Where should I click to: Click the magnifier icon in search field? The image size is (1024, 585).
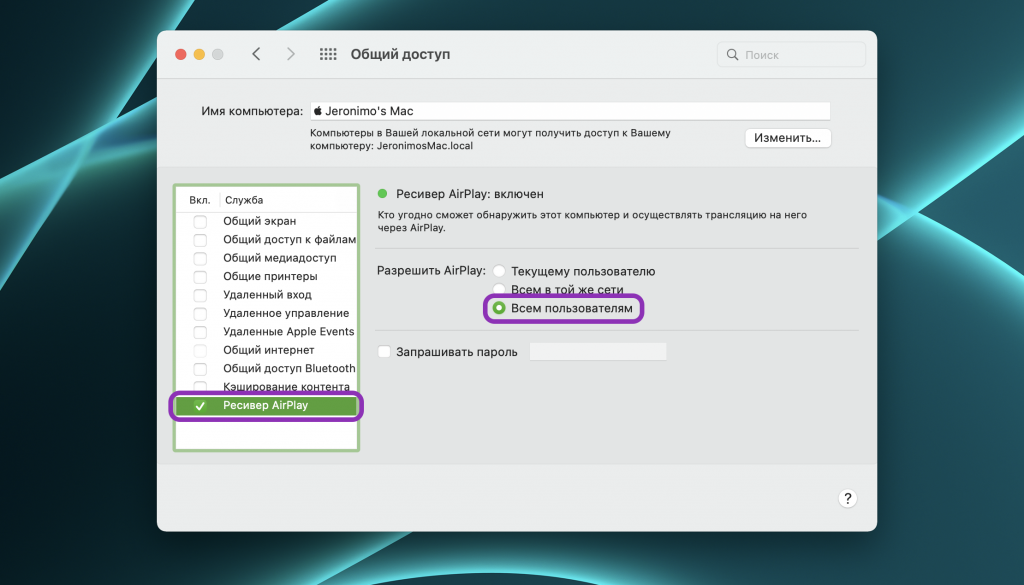[733, 55]
